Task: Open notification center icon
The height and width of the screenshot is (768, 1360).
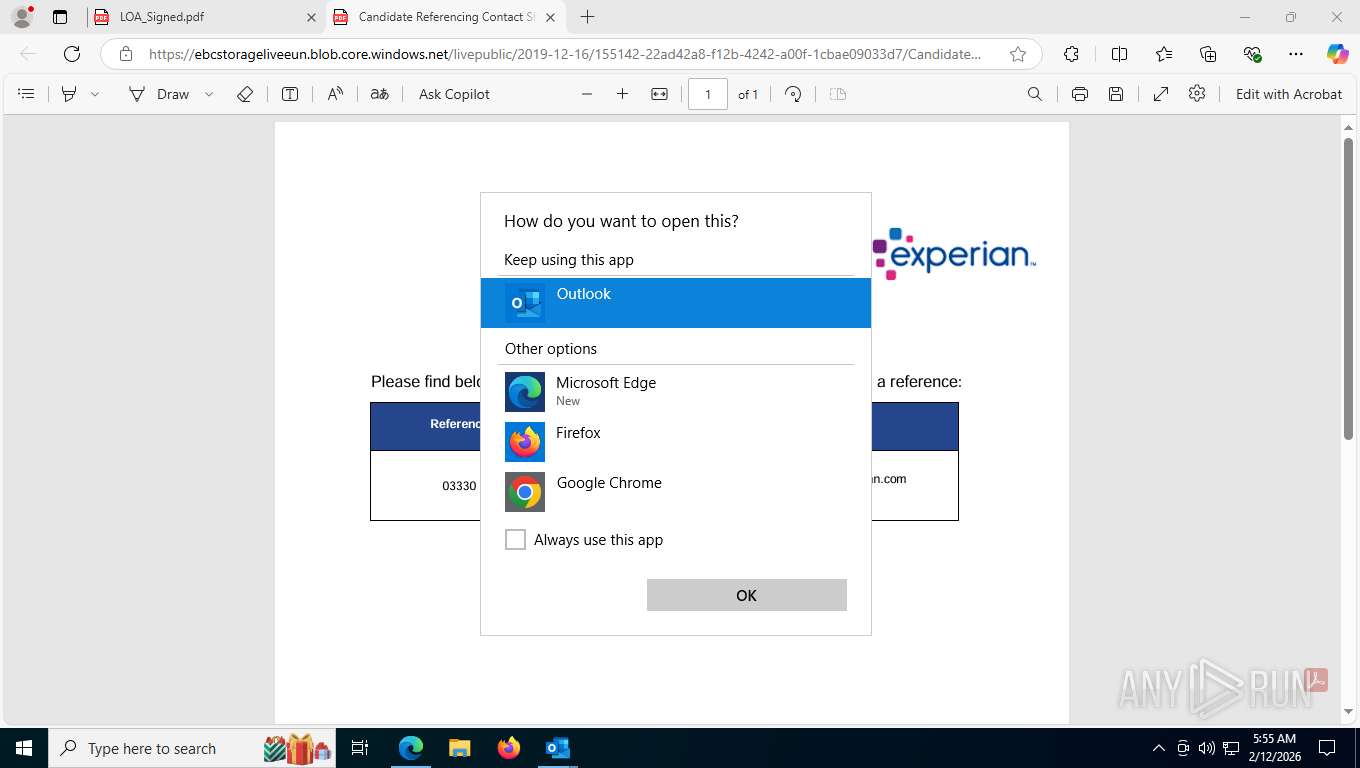Action: 1327,748
